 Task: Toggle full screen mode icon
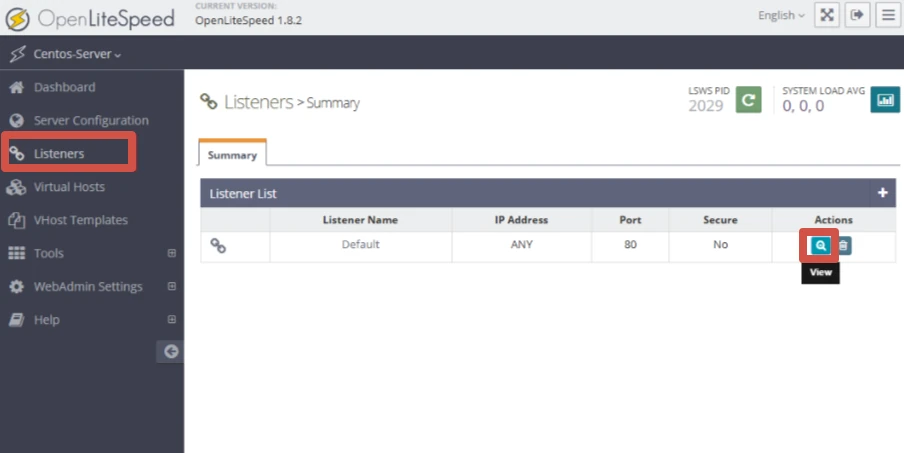click(x=827, y=15)
